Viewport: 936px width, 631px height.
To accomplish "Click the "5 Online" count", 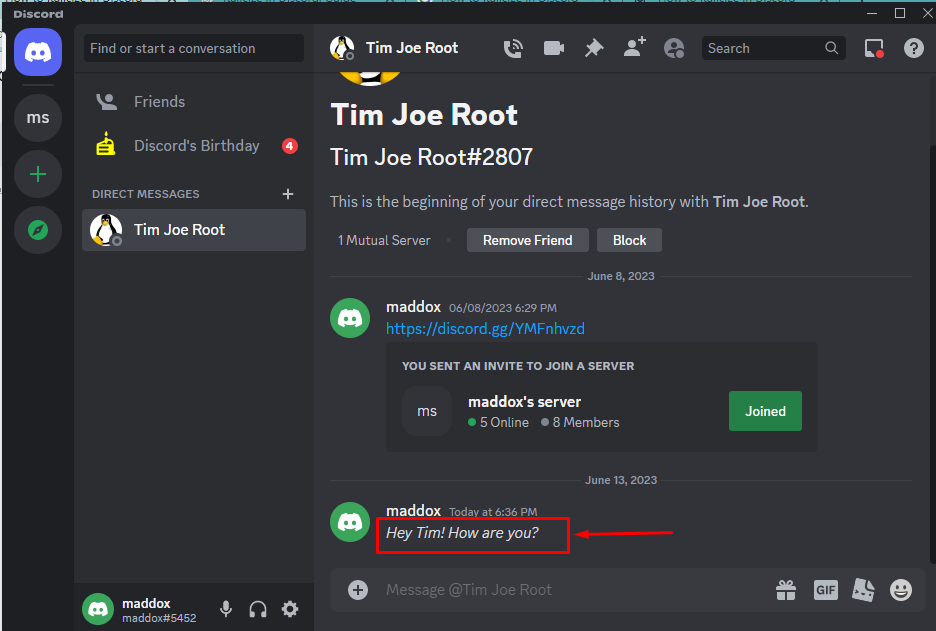I will coord(504,423).
